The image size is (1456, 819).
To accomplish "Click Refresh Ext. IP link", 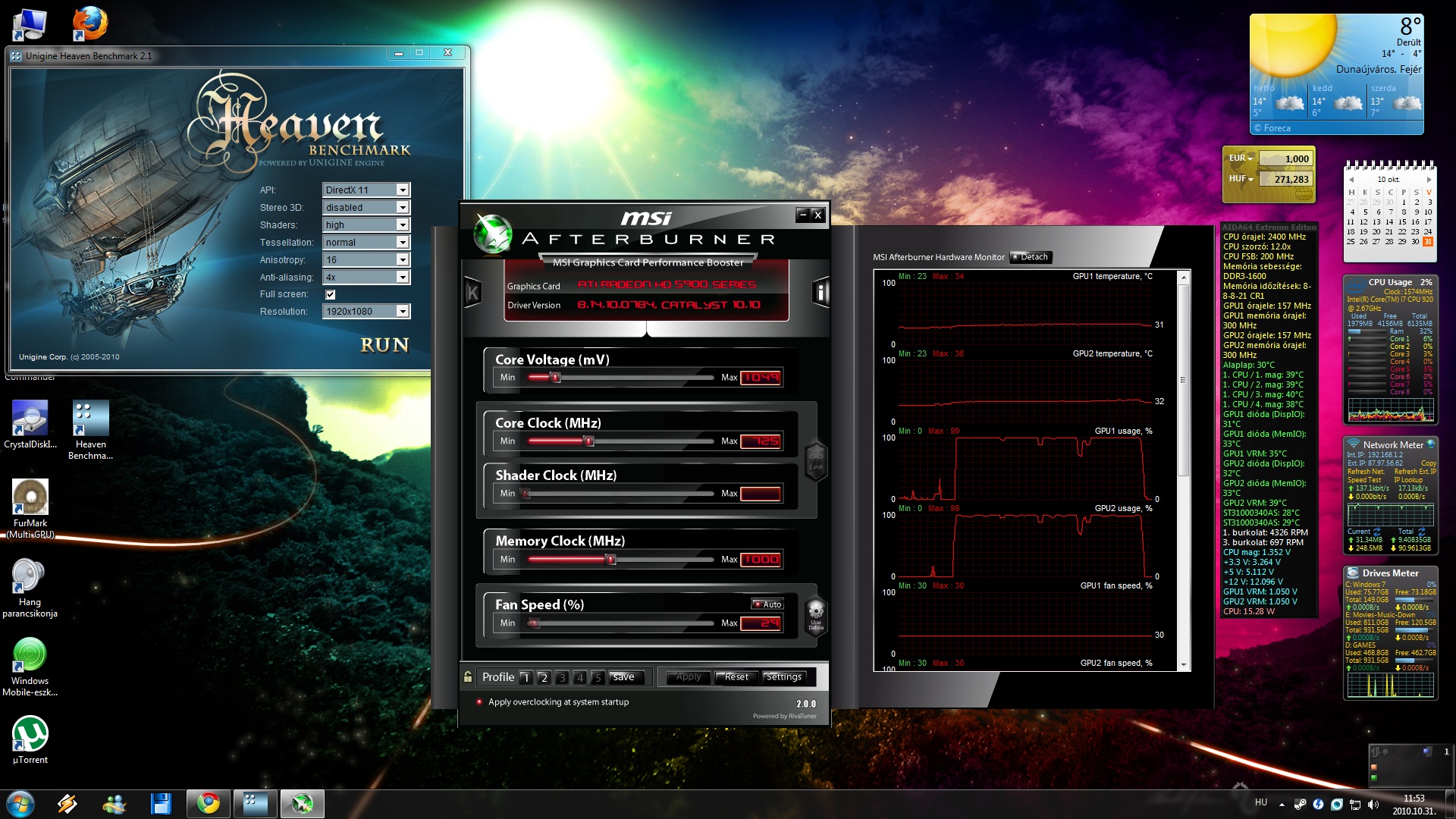I will [x=1415, y=472].
